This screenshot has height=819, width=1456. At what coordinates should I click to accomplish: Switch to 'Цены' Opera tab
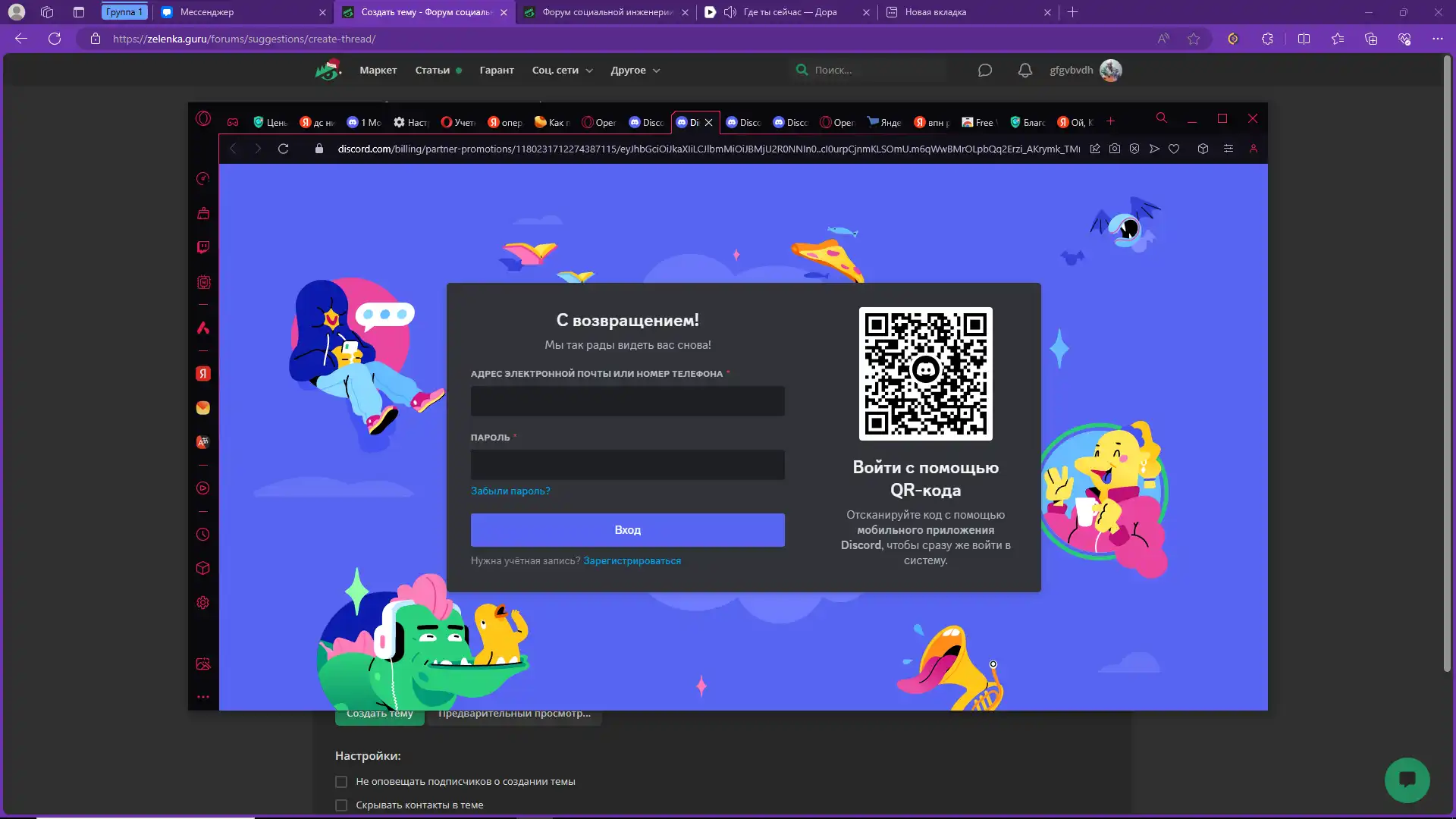click(x=271, y=122)
